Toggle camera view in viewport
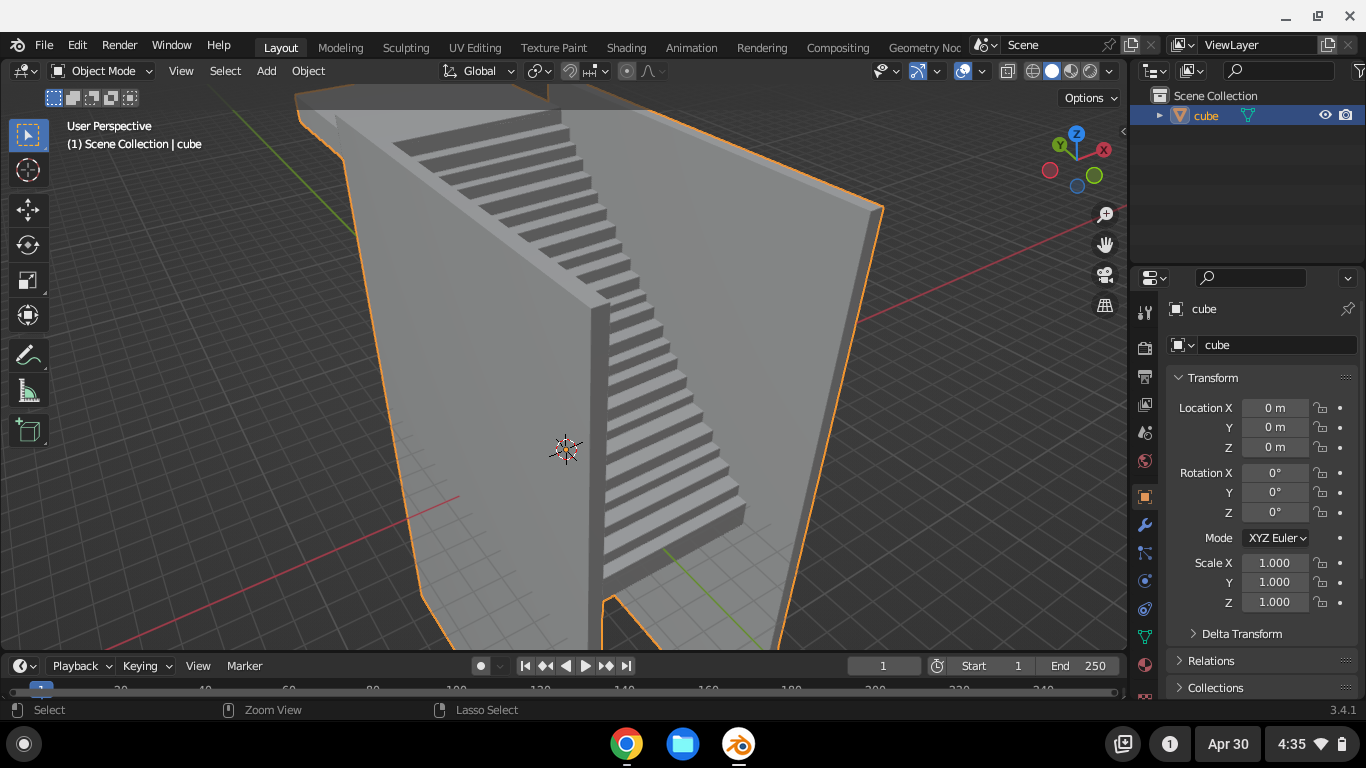Screen dimensions: 1366x768 tap(1105, 275)
